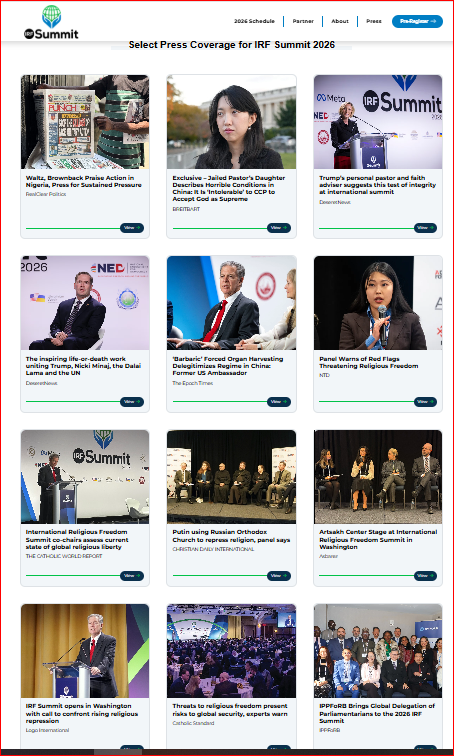Click the Panel Warns of Red Flags headline
Screen dimensions: 454x756
(369, 363)
